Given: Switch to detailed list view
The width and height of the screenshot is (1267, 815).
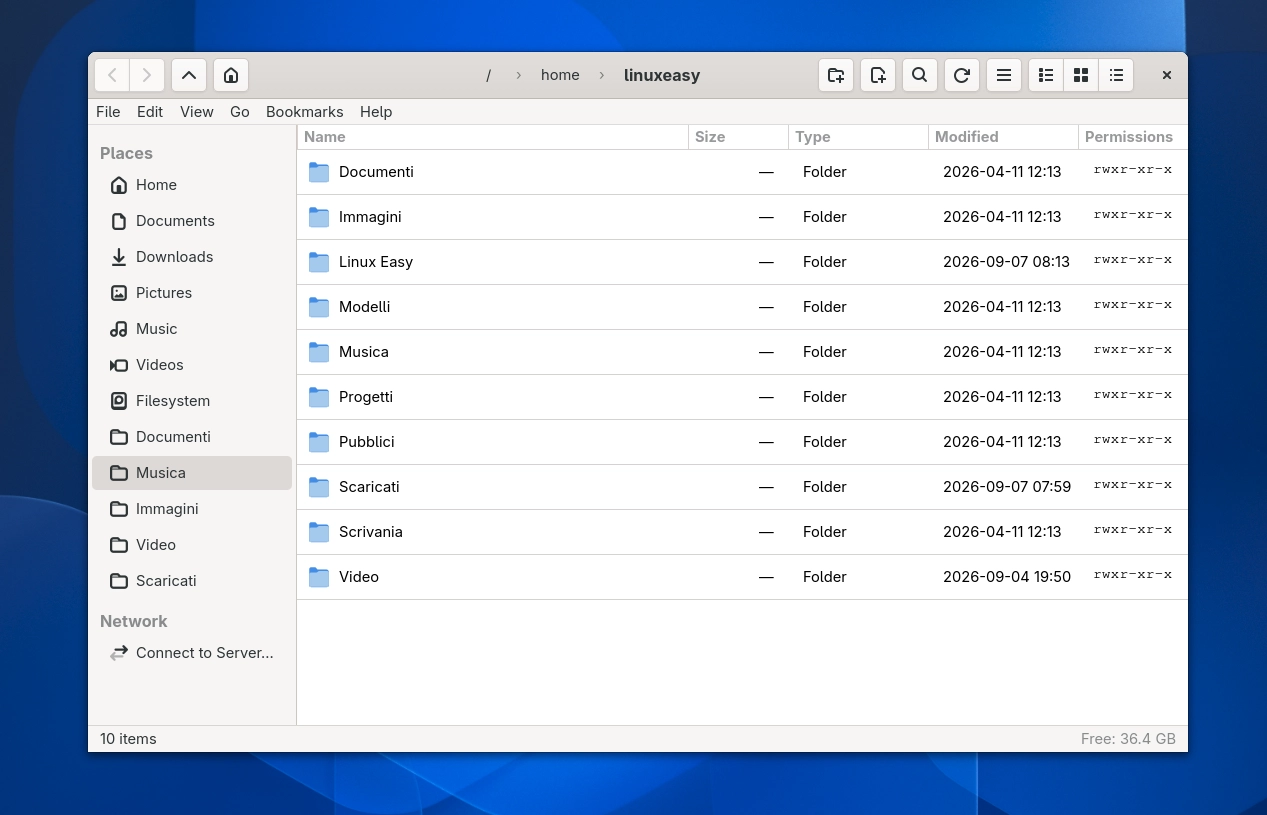Looking at the screenshot, I should 1046,75.
